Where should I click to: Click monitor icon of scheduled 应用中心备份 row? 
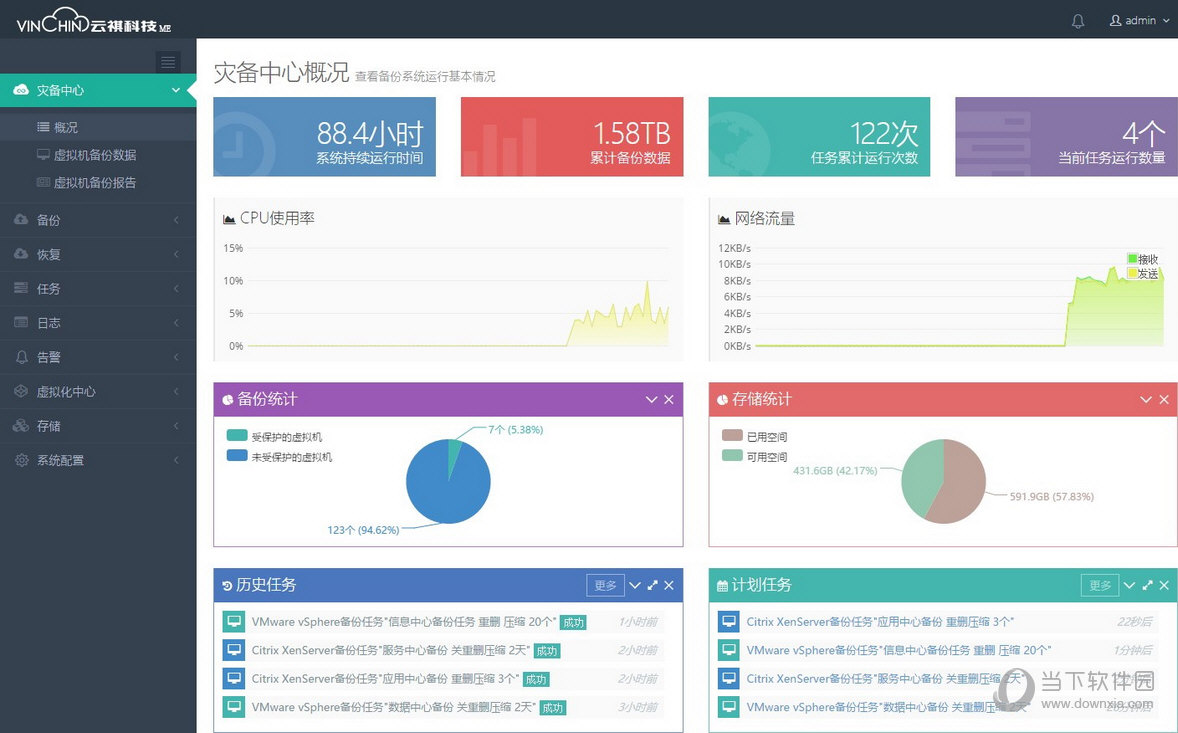click(x=729, y=622)
